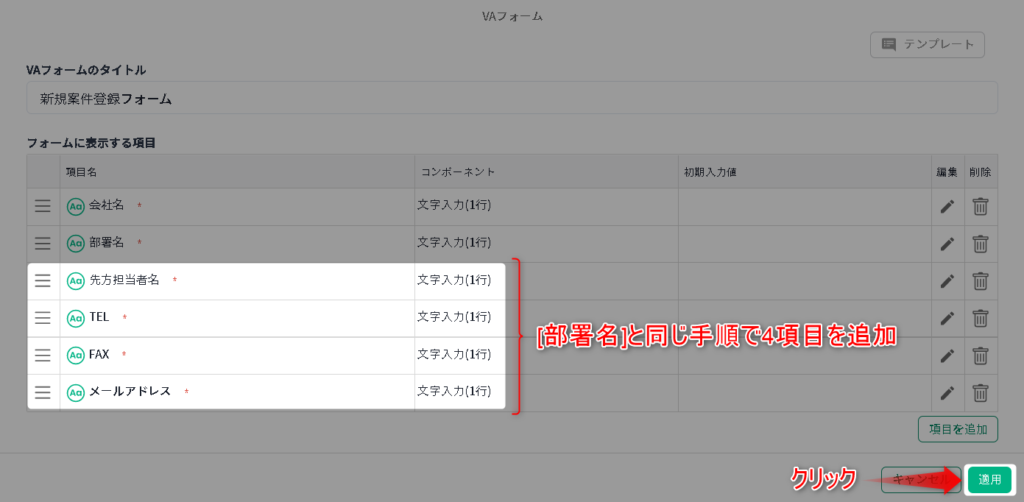
Task: Delete the メールアドレス row
Action: coord(980,393)
